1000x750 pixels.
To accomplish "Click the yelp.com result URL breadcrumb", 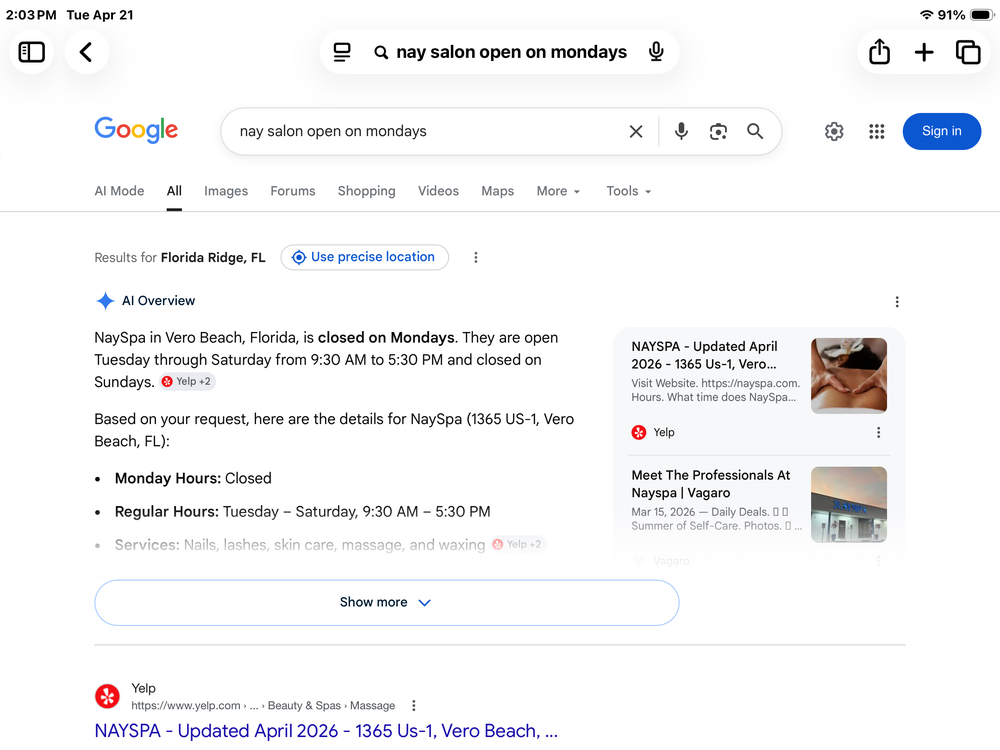I will [x=263, y=705].
